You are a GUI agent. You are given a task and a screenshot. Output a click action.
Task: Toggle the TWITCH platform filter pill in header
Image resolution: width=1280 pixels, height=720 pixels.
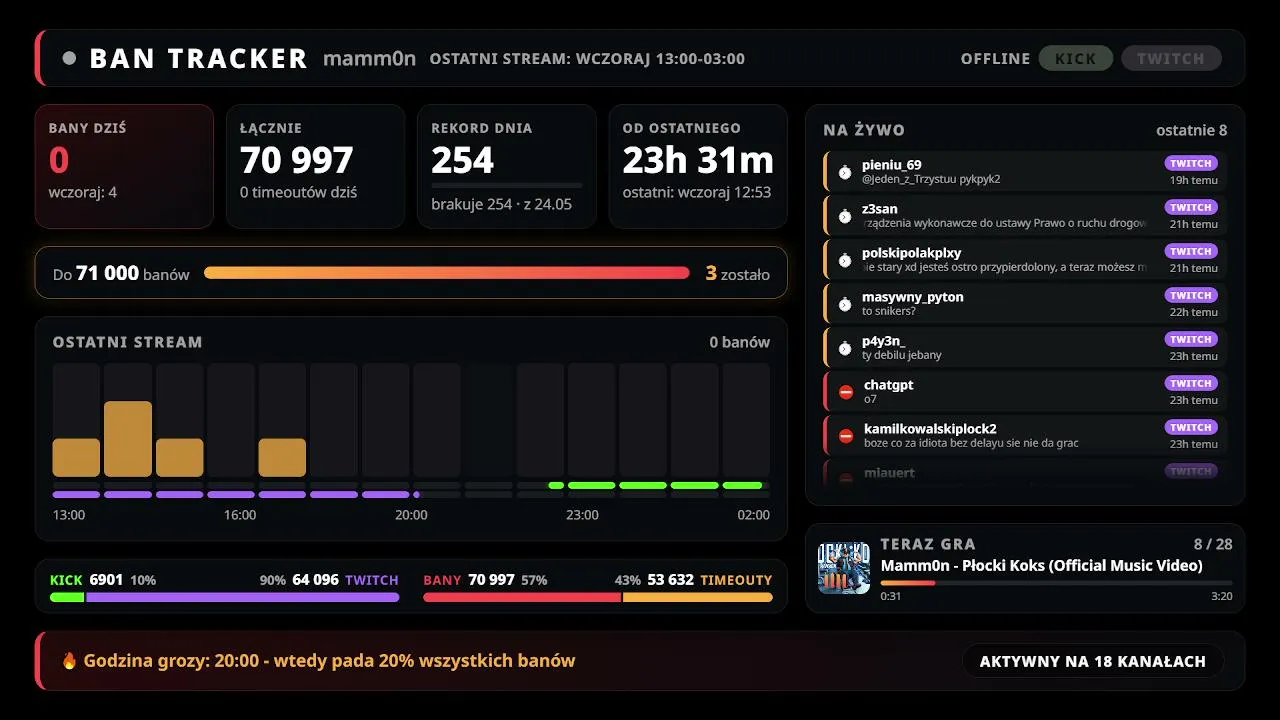coord(1171,58)
